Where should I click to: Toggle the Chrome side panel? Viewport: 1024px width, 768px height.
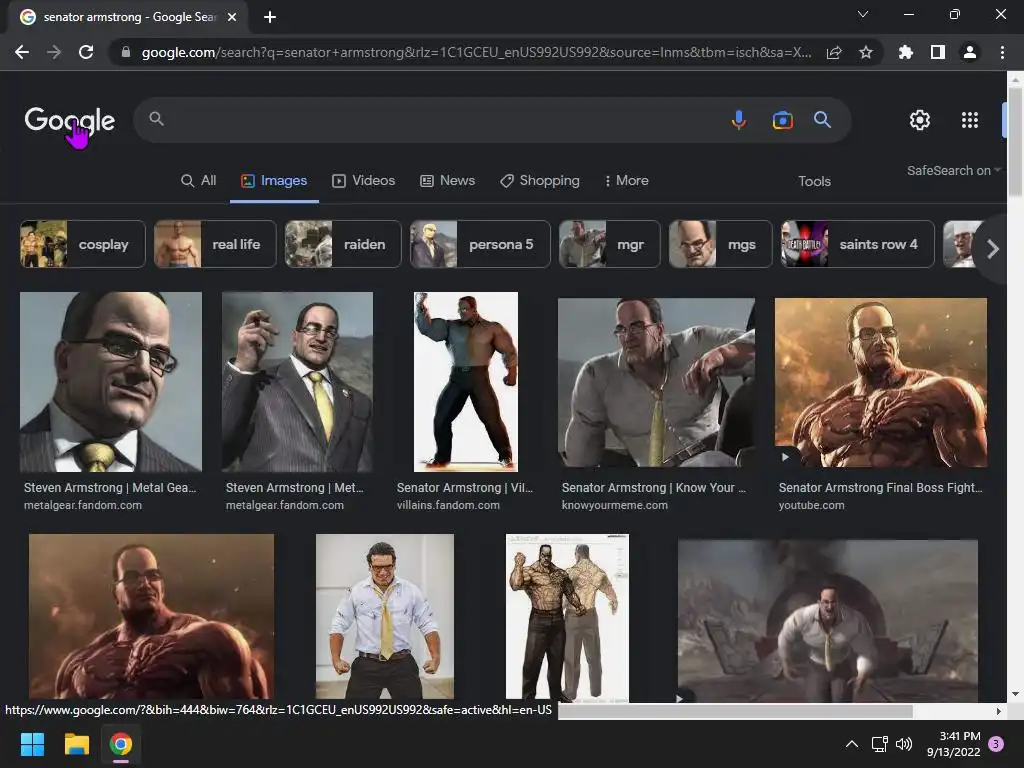(x=938, y=52)
